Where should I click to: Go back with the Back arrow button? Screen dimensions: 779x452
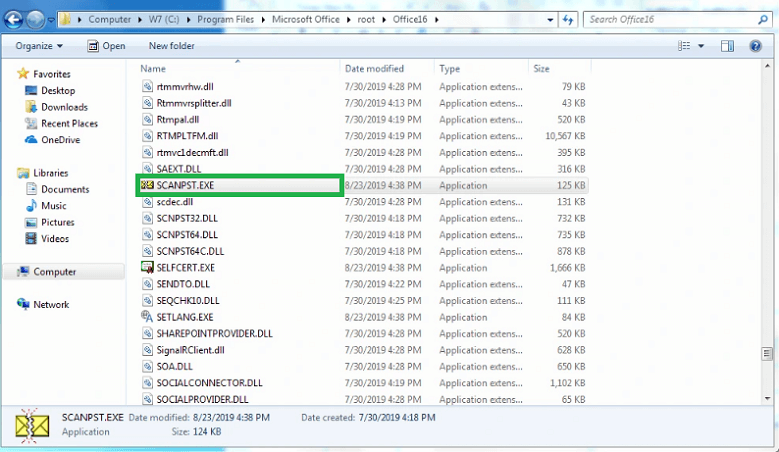(x=13, y=19)
